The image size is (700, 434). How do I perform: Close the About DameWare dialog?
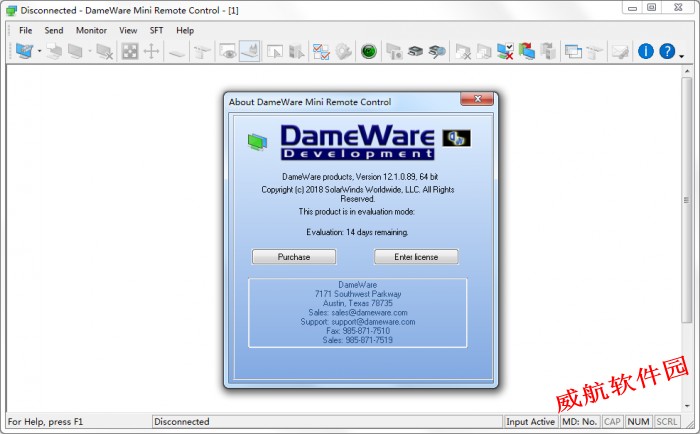(x=477, y=99)
